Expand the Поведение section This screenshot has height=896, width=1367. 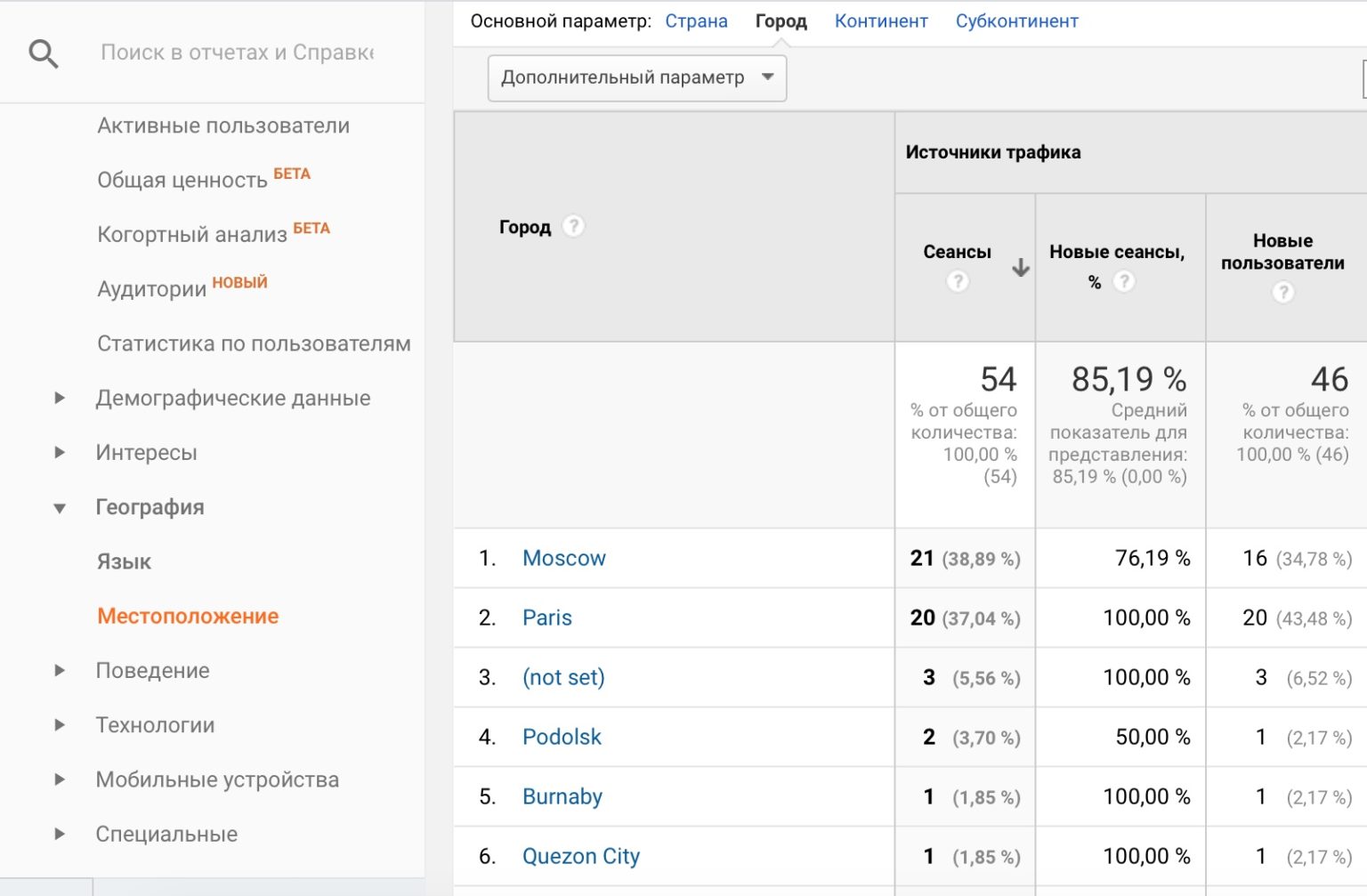point(60,670)
